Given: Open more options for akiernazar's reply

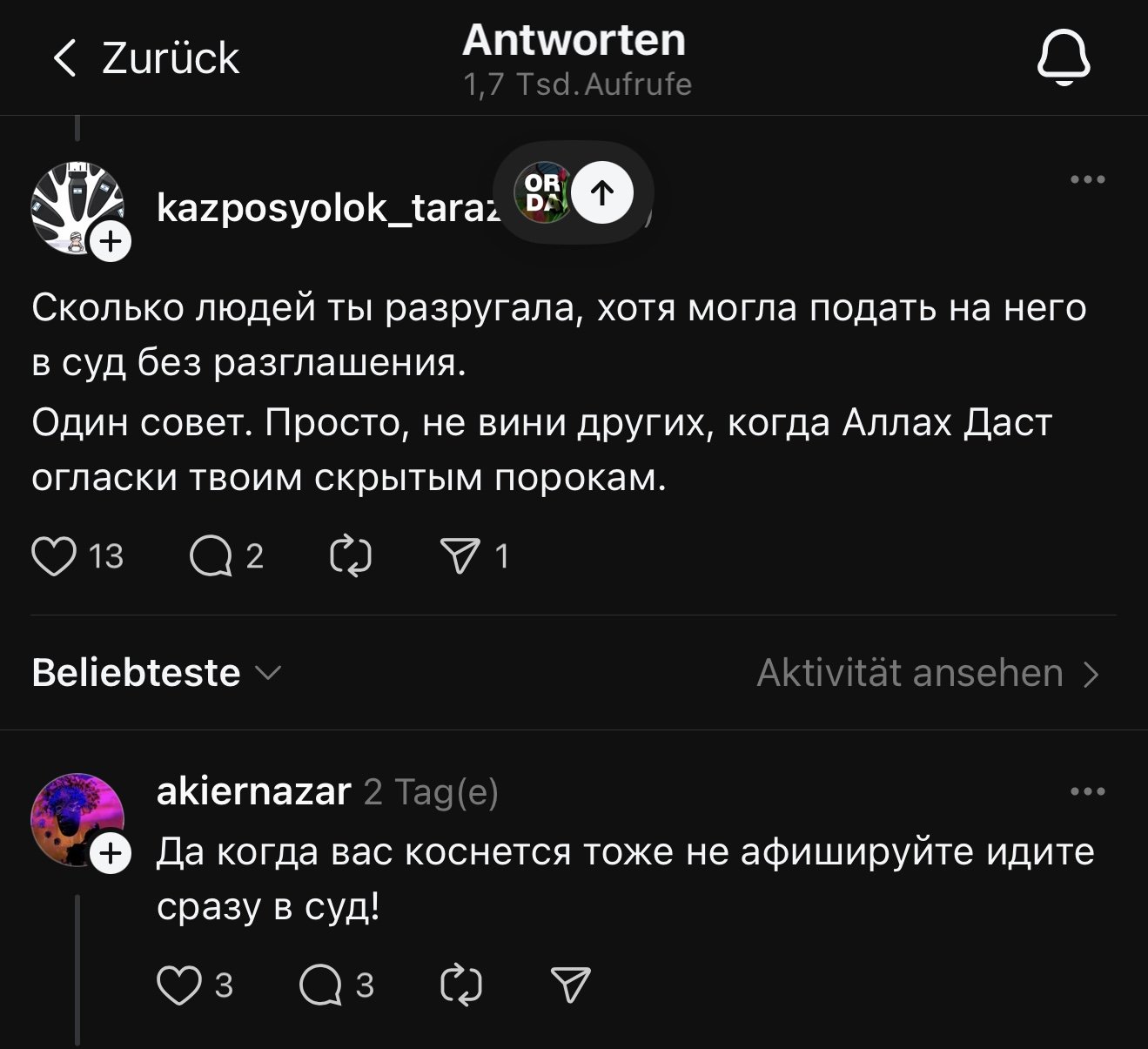Looking at the screenshot, I should pyautogui.click(x=1088, y=792).
